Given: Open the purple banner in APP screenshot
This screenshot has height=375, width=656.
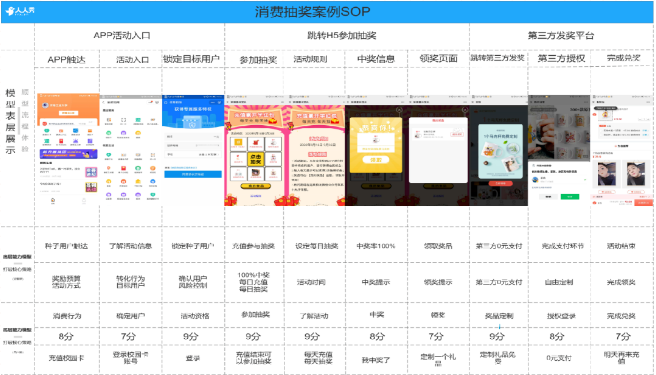Looking at the screenshot, I should (68, 154).
